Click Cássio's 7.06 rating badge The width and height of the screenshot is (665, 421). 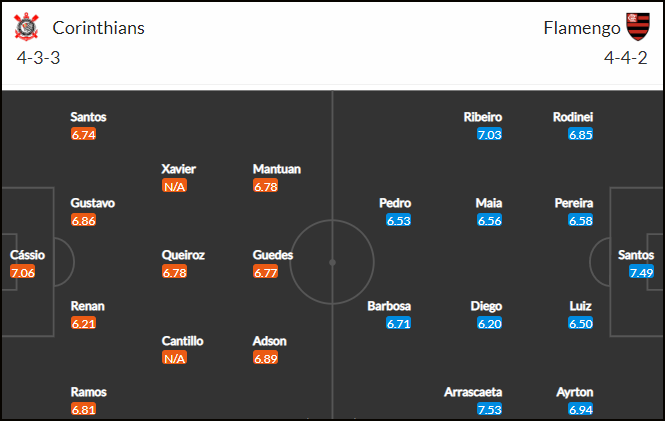coord(23,272)
